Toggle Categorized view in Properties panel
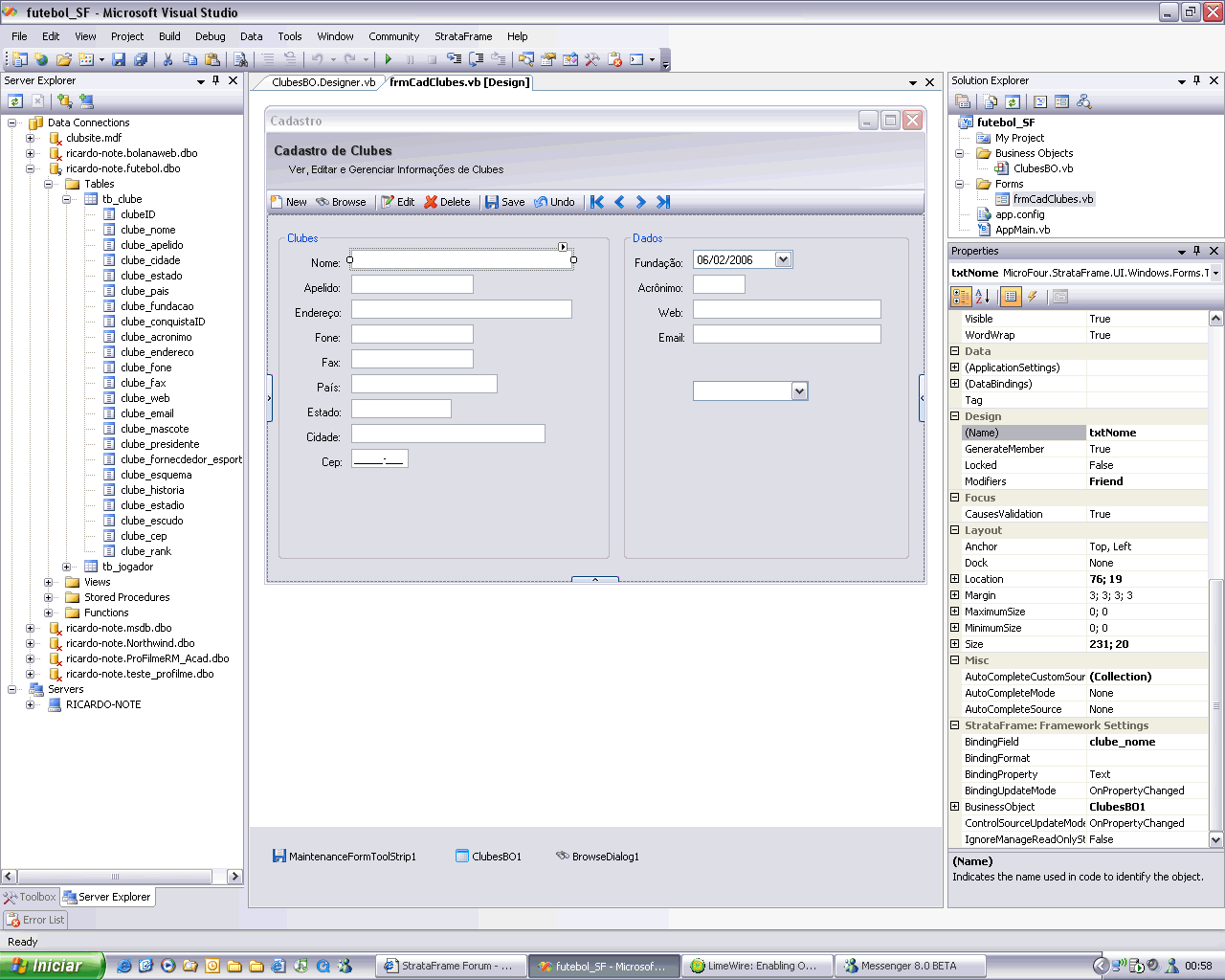Image resolution: width=1225 pixels, height=980 pixels. click(x=961, y=297)
